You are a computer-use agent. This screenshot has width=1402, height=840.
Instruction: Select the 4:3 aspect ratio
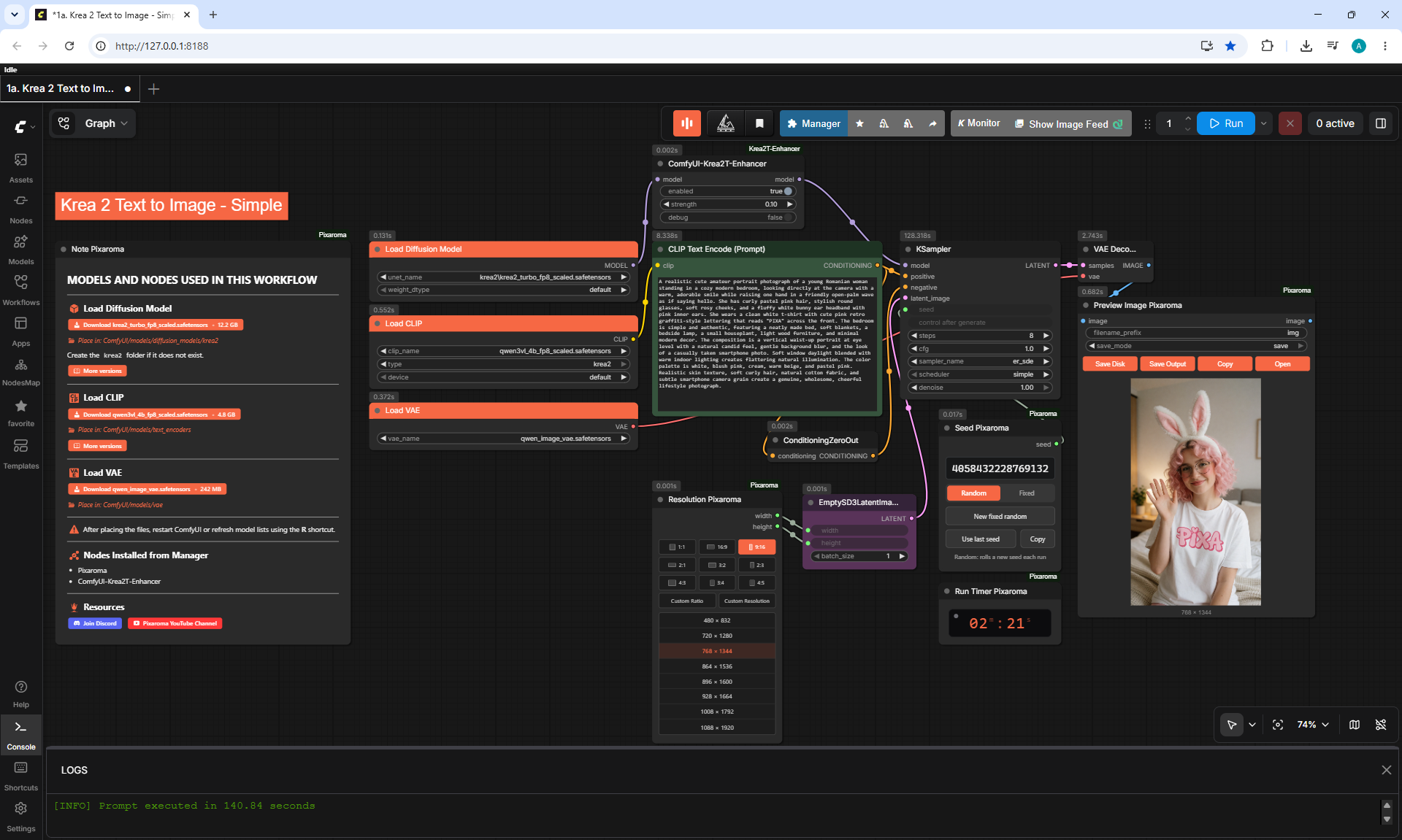coord(677,582)
